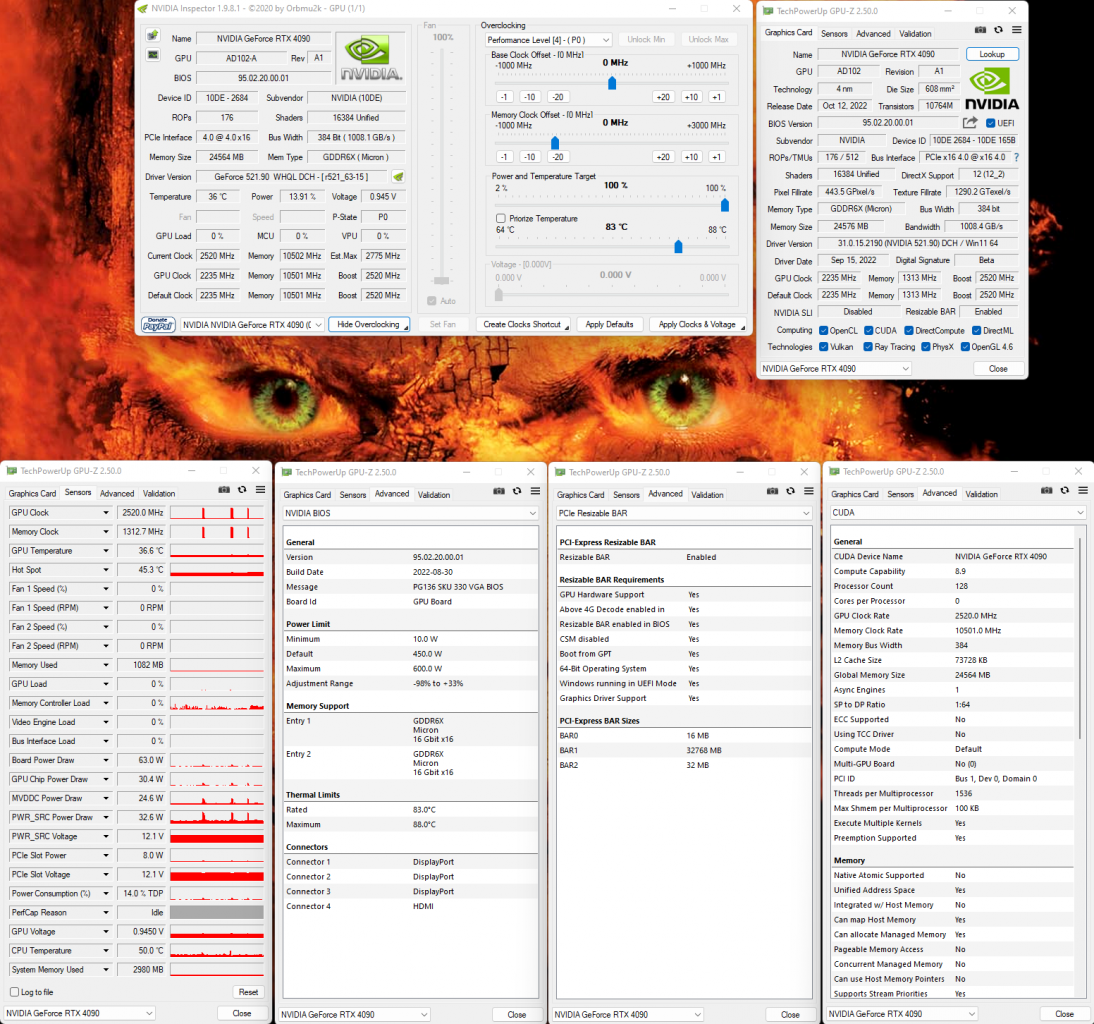The image size is (1094, 1024).
Task: Click the NVIDIA logo in GPU-Z Graphics Card window
Action: click(991, 89)
